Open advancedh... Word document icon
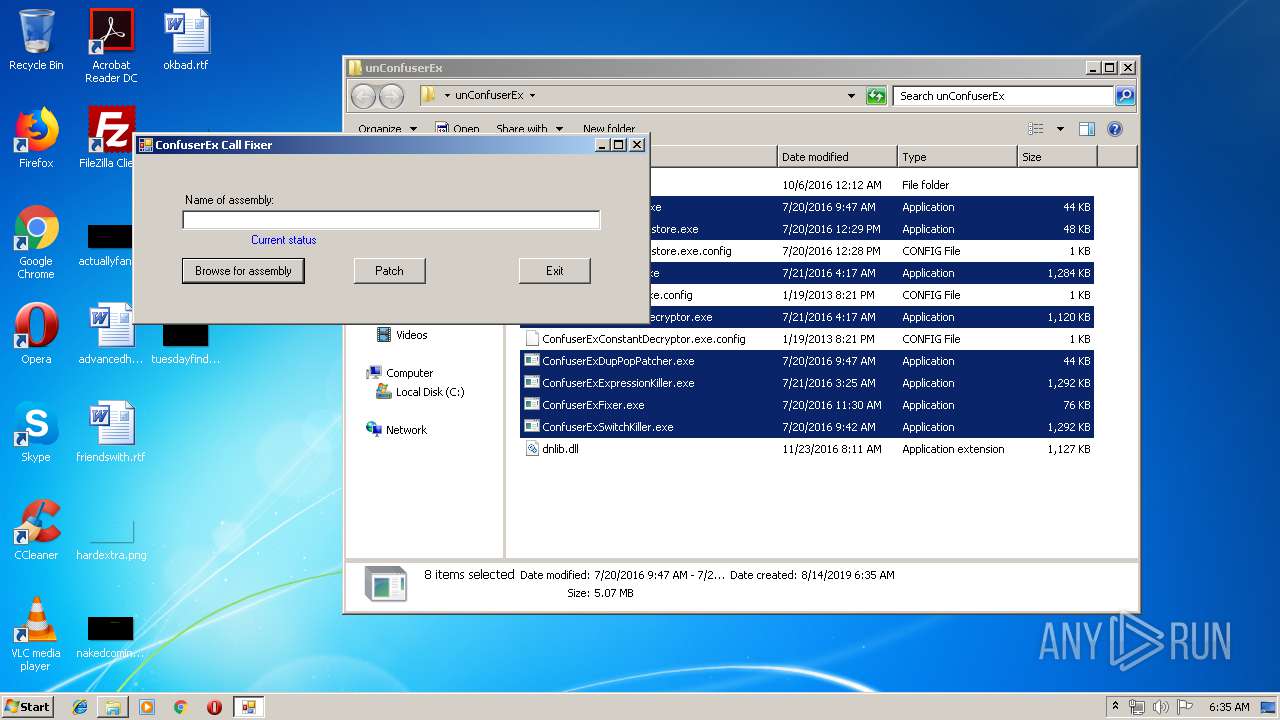This screenshot has height=720, width=1280. coord(111,334)
